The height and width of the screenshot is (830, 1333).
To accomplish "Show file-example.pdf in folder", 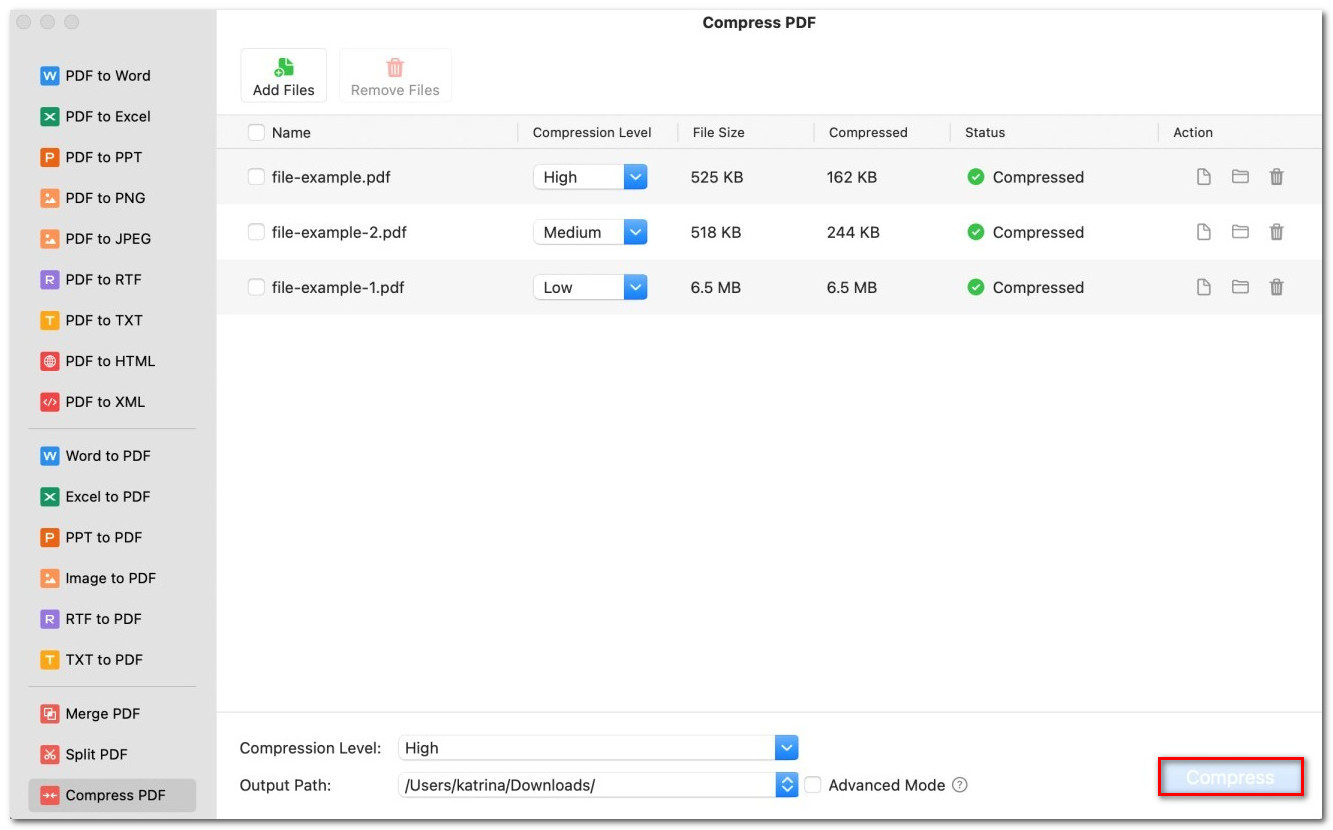I will pyautogui.click(x=1240, y=177).
